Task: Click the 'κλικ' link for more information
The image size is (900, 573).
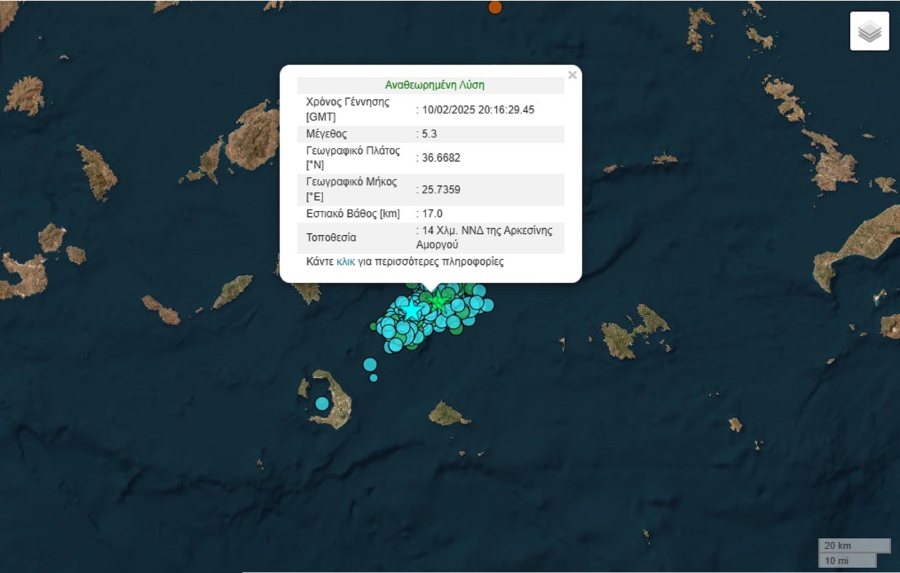Action: coord(345,262)
